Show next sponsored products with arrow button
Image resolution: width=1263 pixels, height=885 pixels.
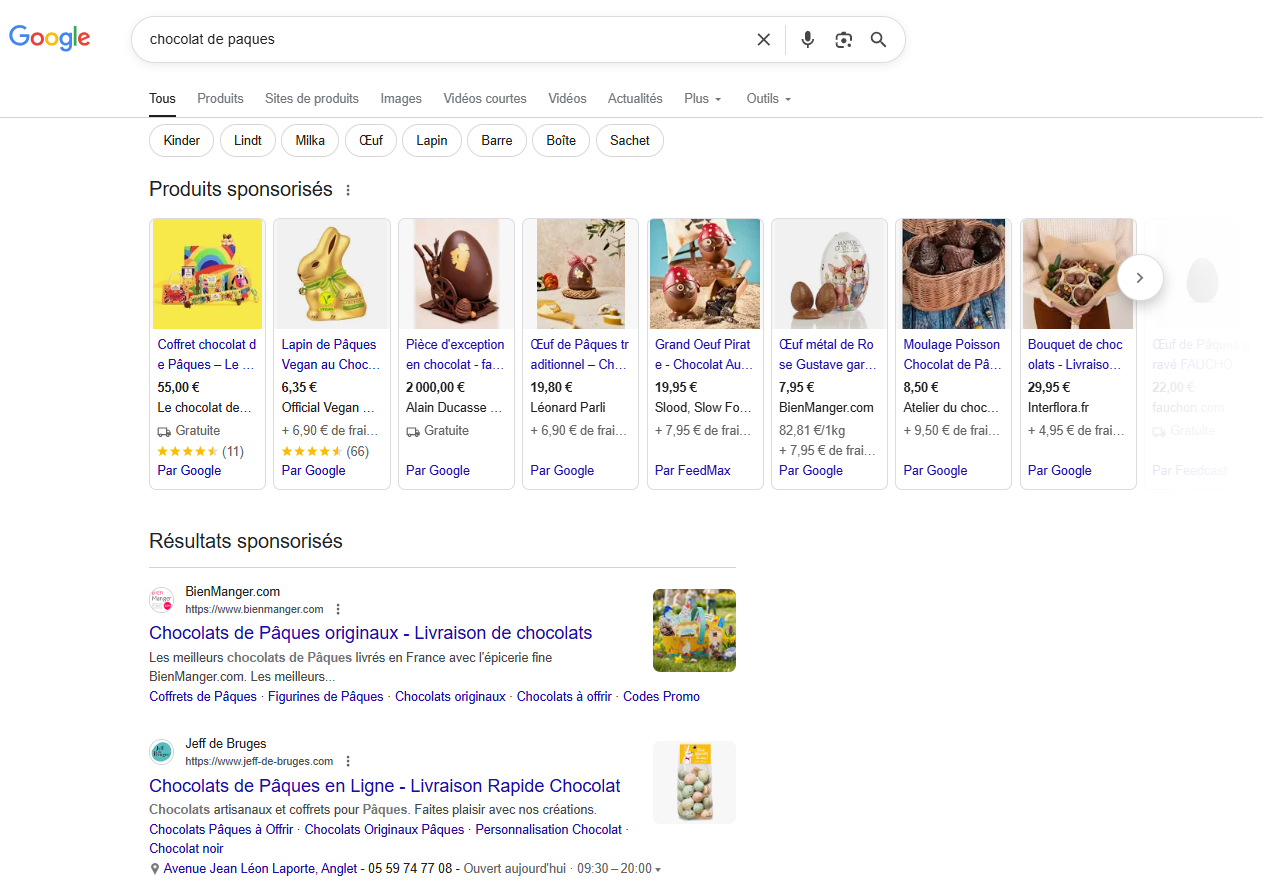(x=1140, y=277)
